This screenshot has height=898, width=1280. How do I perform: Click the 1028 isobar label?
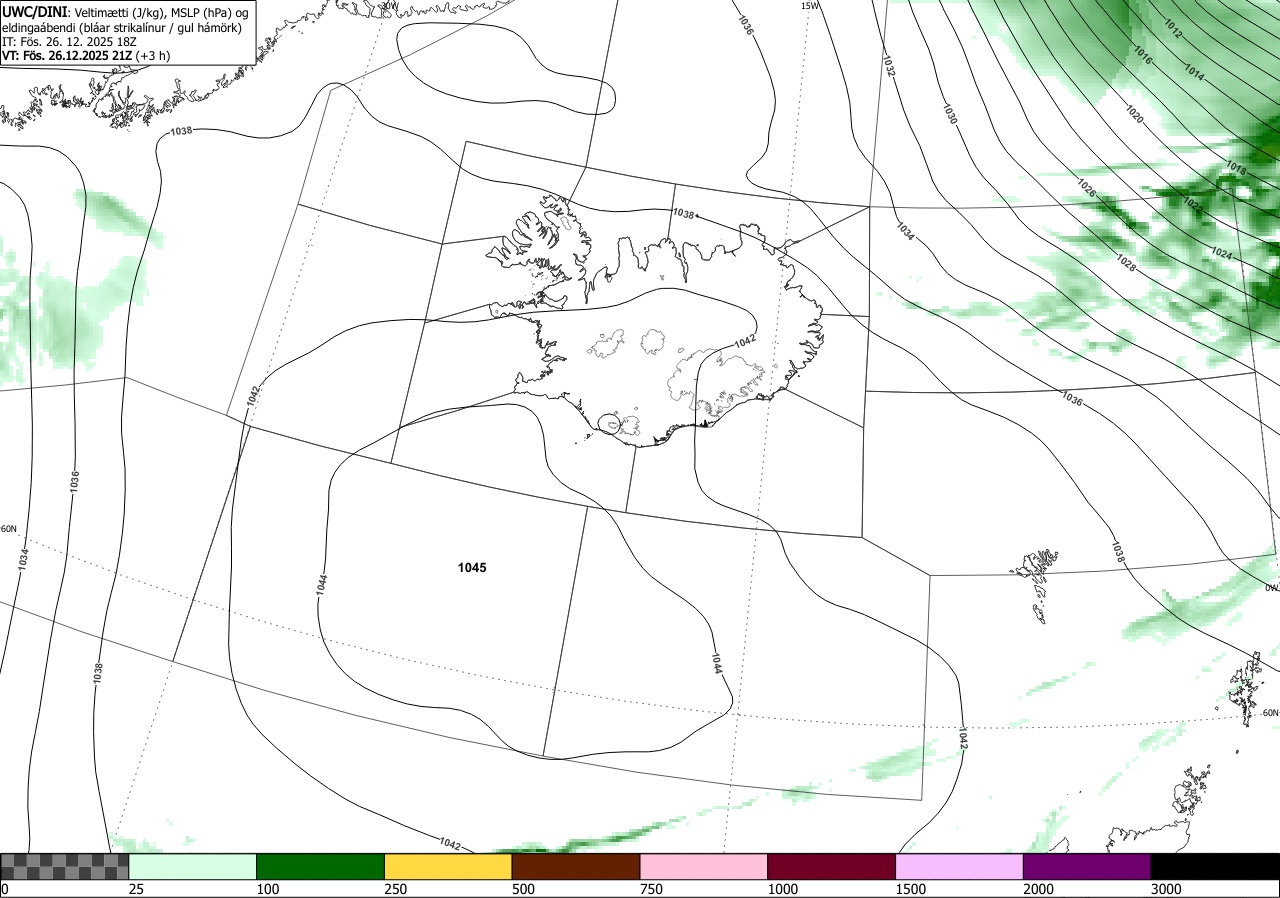1125,263
